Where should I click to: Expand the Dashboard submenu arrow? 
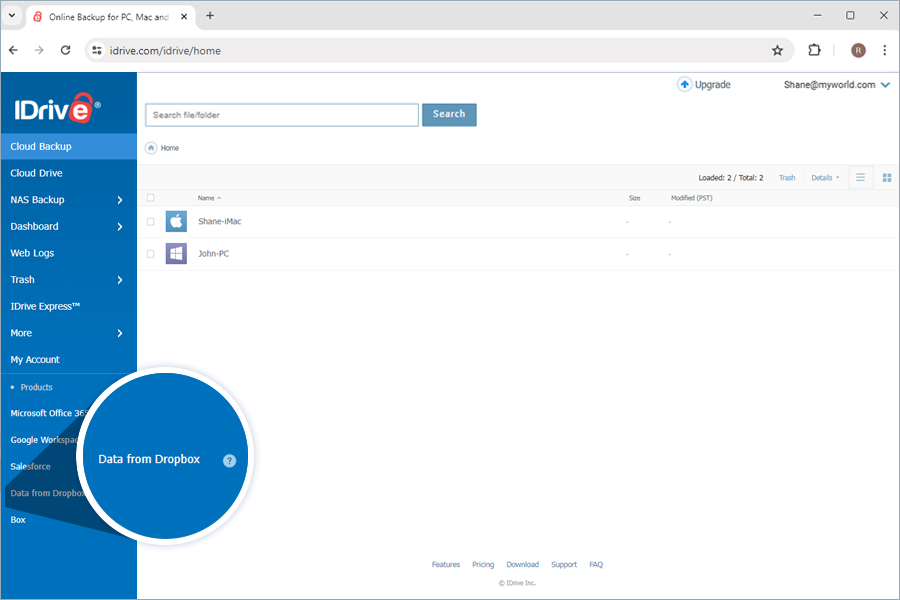(x=119, y=227)
